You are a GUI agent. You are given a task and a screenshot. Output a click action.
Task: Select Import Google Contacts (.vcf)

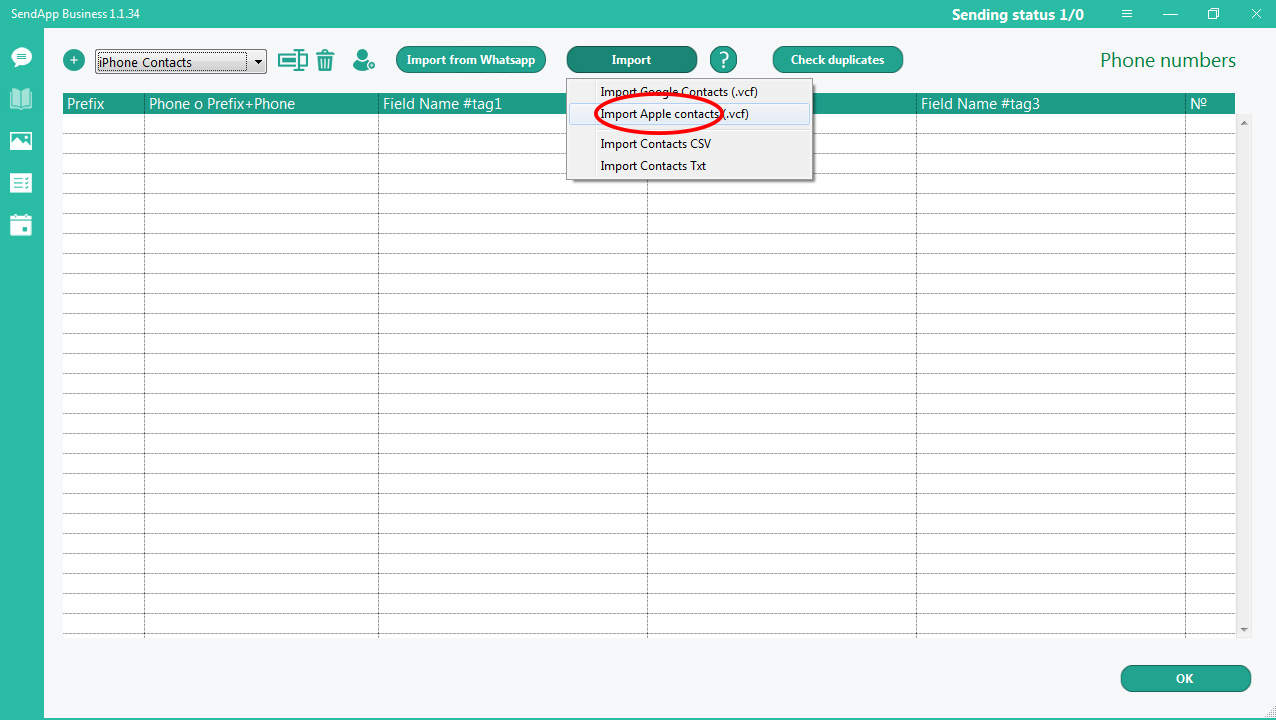pyautogui.click(x=689, y=92)
